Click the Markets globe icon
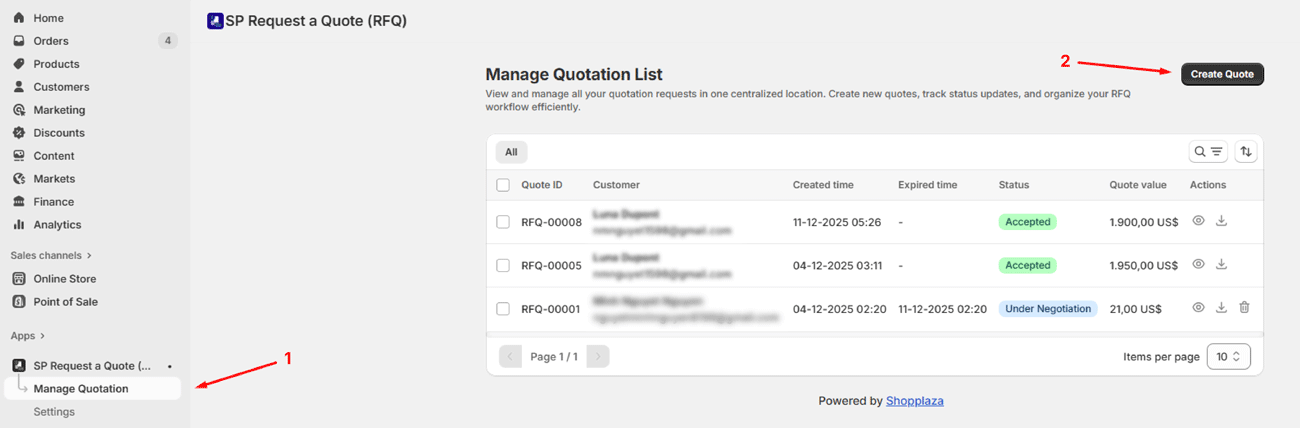Screen dimensions: 1300x428 18,179
